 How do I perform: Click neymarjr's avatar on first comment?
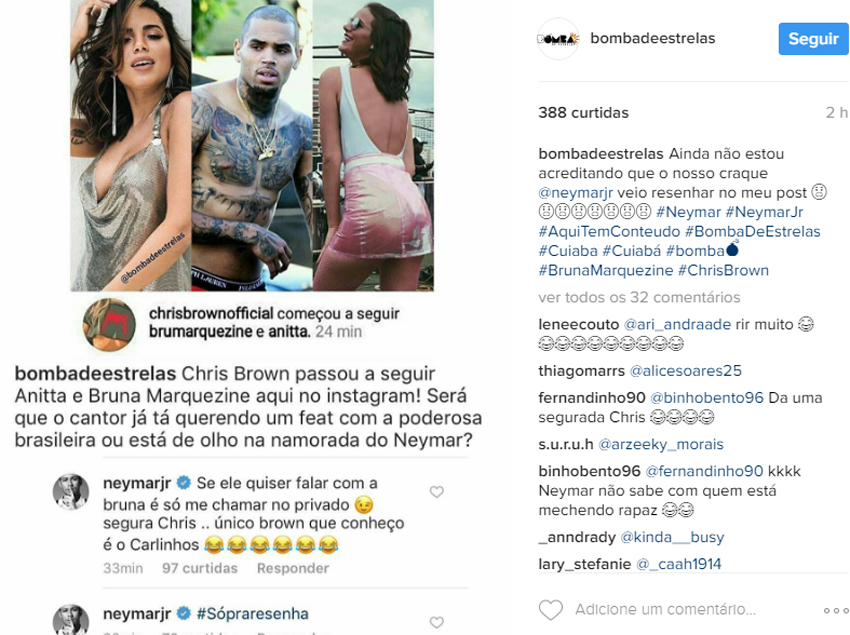tap(70, 492)
